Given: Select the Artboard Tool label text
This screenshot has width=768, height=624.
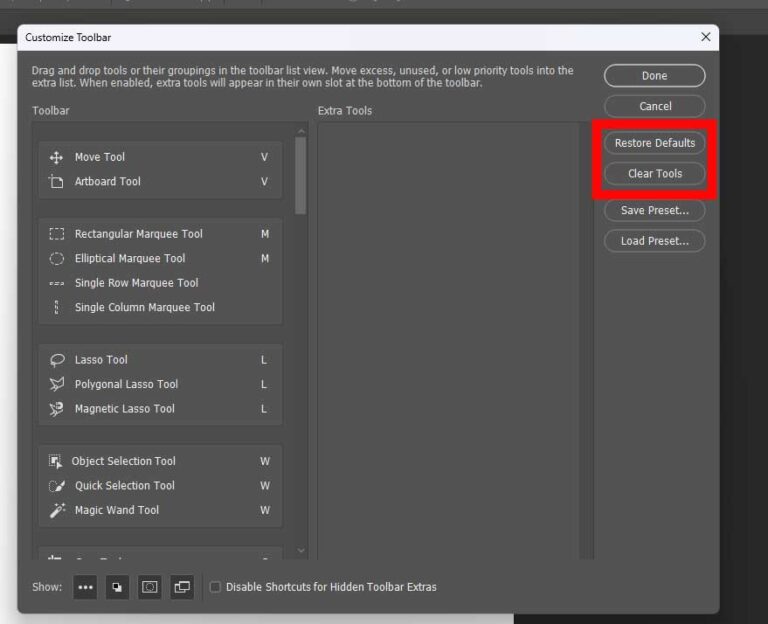Looking at the screenshot, I should pos(108,182).
